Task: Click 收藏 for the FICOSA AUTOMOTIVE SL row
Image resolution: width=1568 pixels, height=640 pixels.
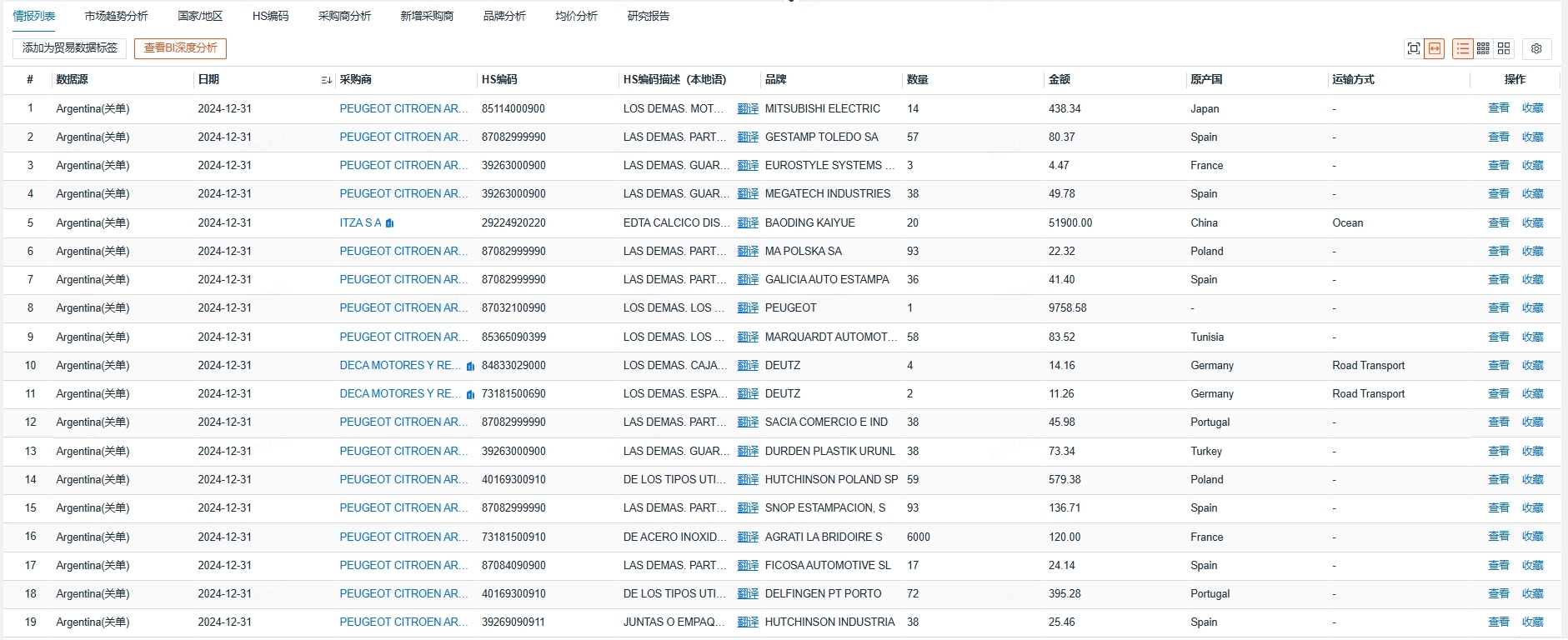Action: pos(1533,565)
